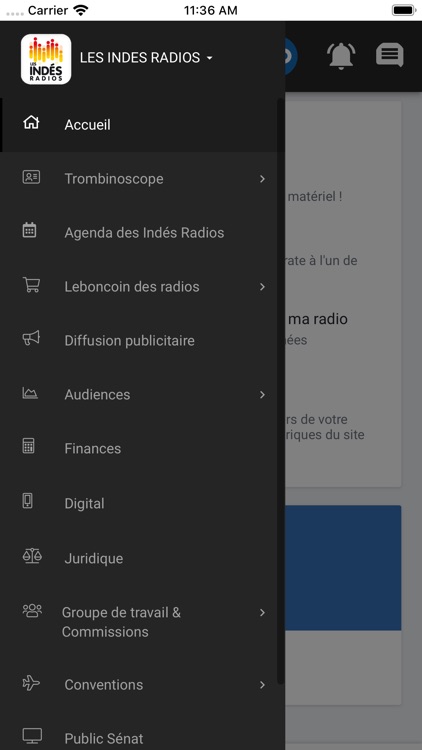
Task: Click the monitor Public Sénat icon
Action: tap(32, 736)
